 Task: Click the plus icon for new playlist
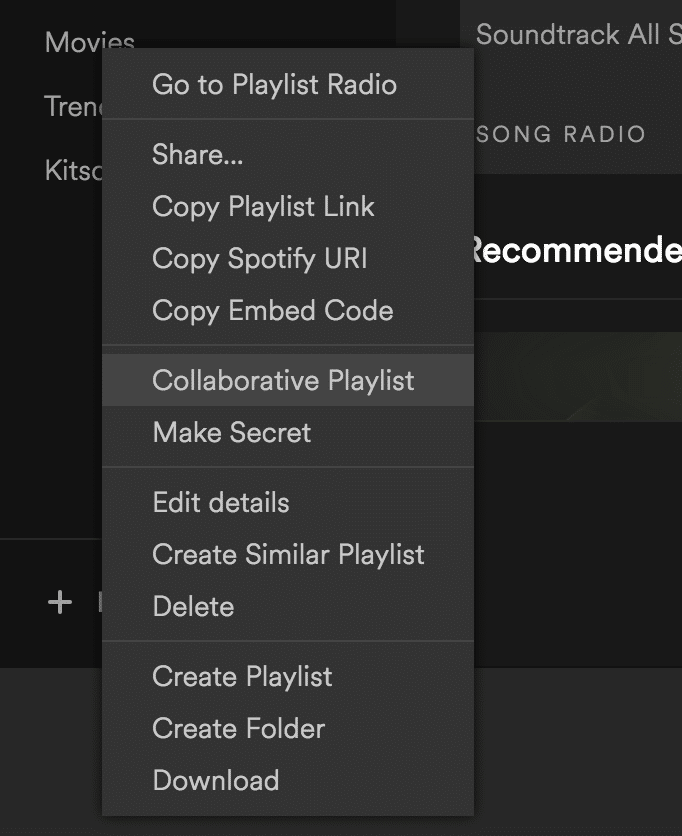[60, 602]
